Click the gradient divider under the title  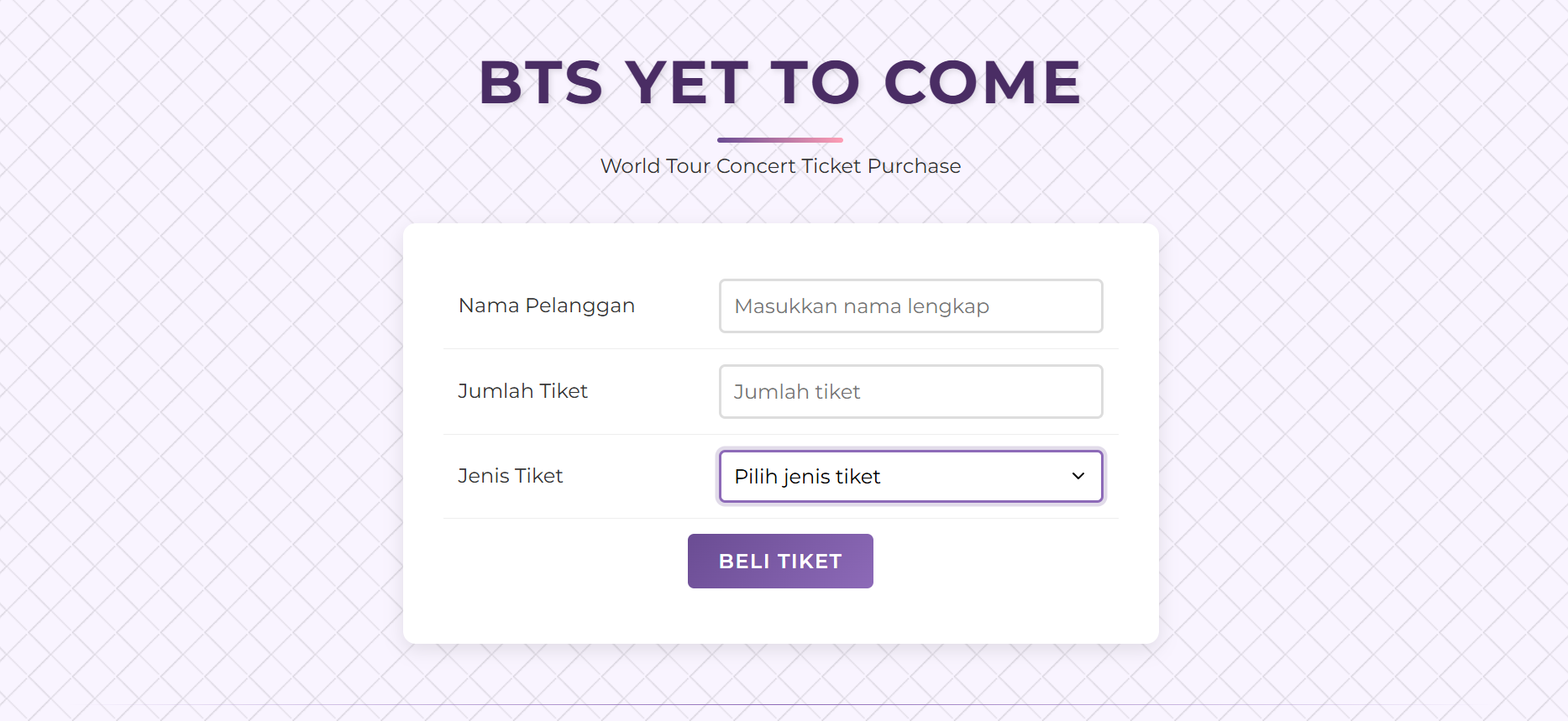tap(780, 139)
